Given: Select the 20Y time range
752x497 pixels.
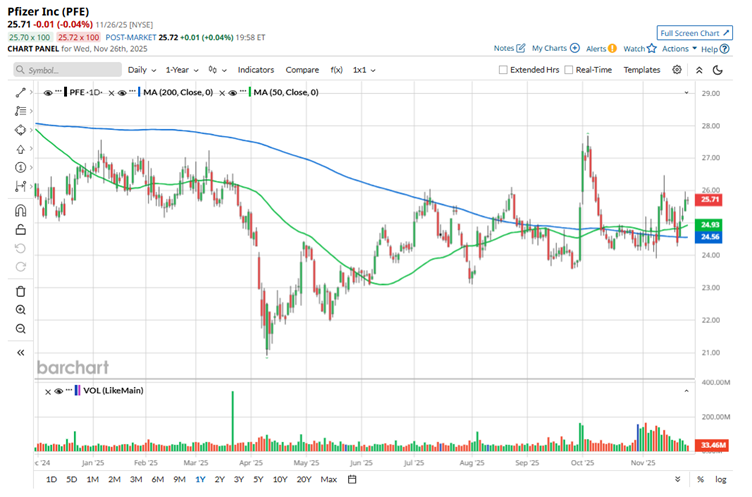Looking at the screenshot, I should pos(304,479).
